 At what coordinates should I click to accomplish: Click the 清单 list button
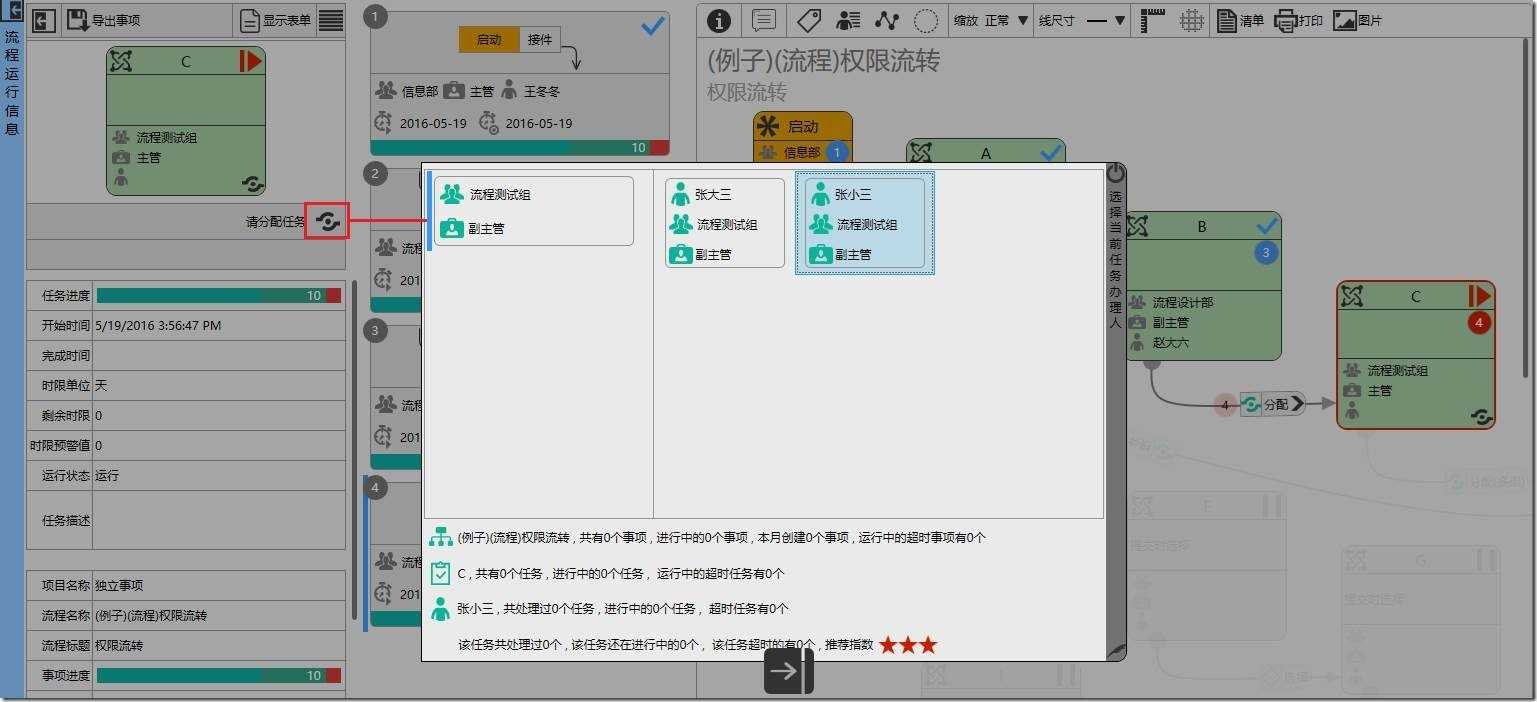coord(1240,20)
